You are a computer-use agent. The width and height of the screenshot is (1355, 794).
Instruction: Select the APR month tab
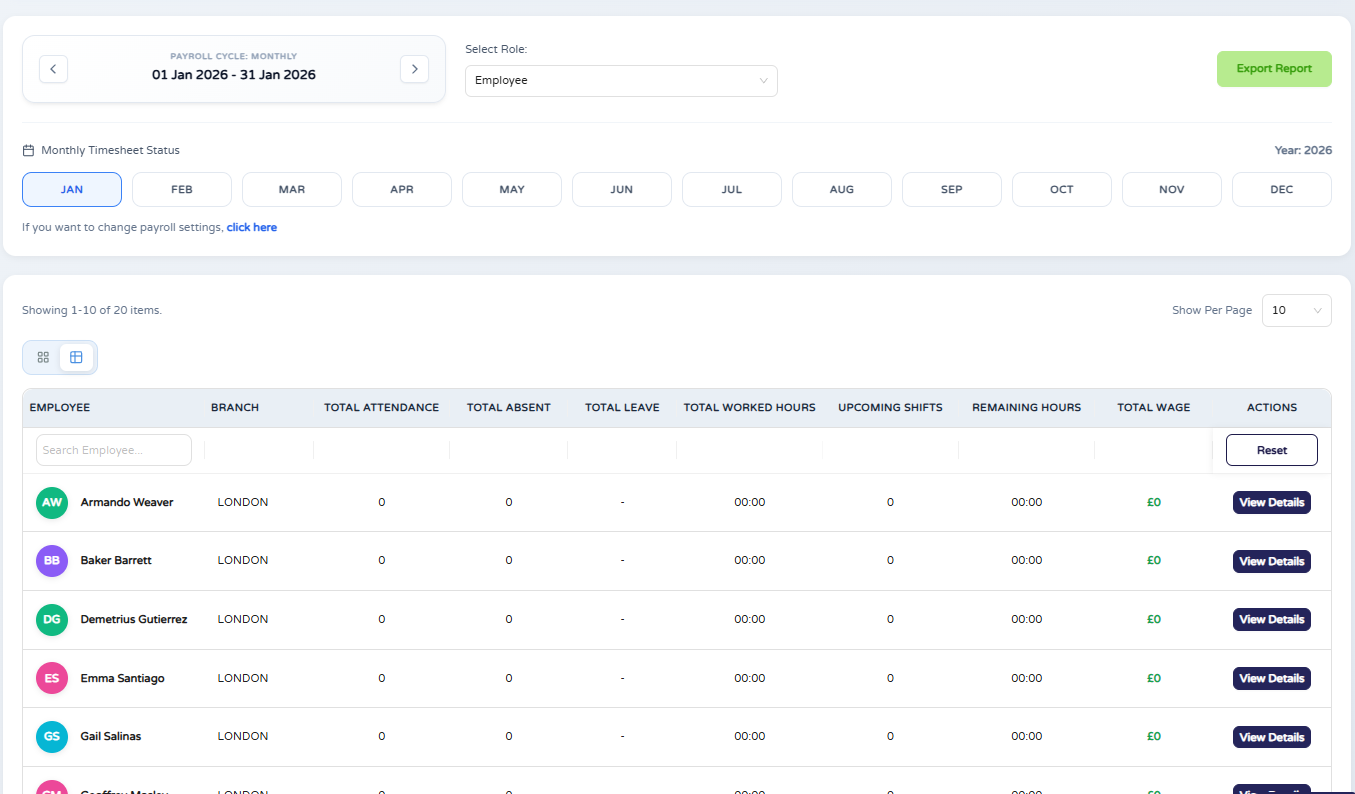(x=402, y=189)
